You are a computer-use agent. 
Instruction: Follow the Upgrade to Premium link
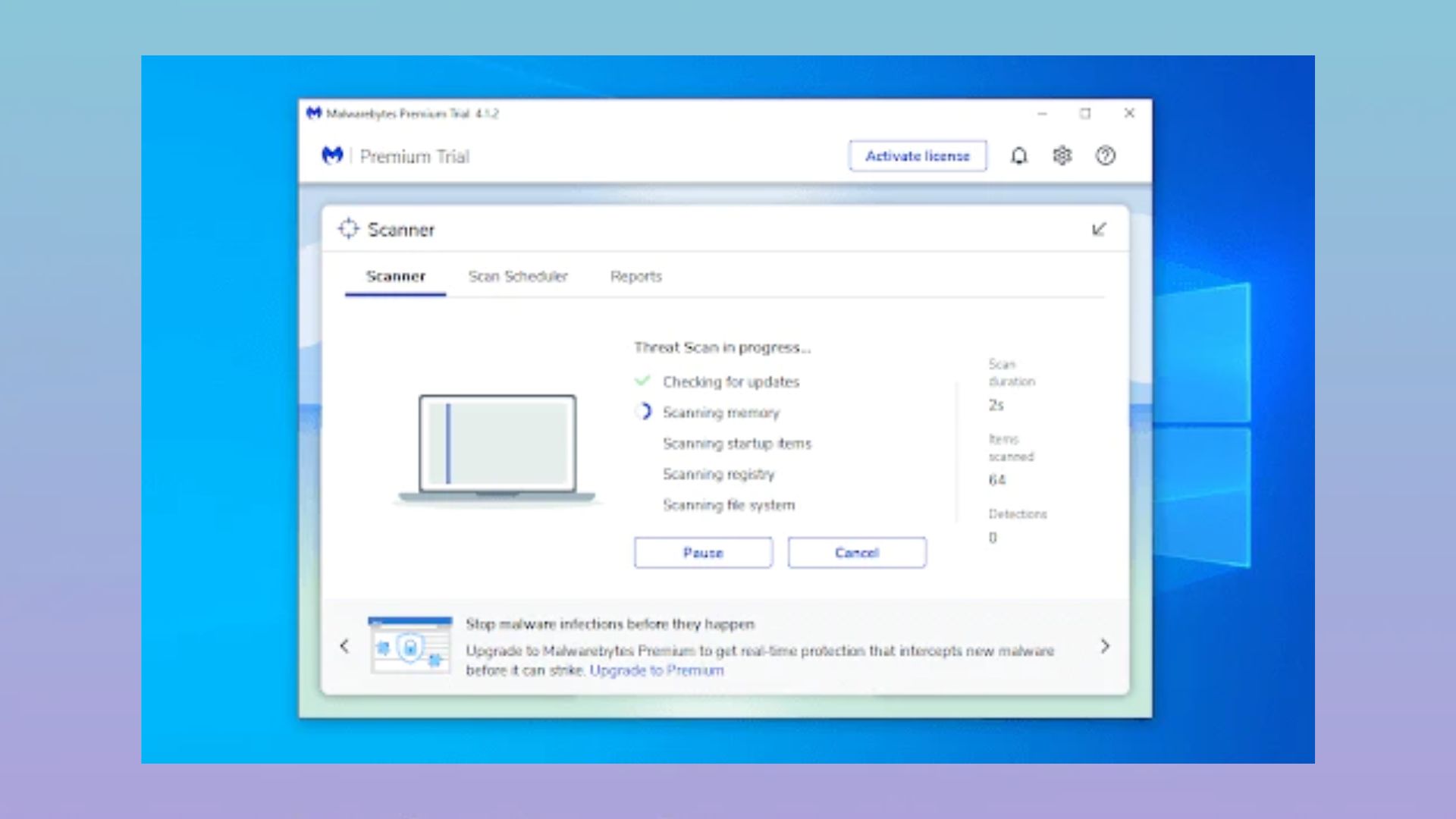(657, 670)
